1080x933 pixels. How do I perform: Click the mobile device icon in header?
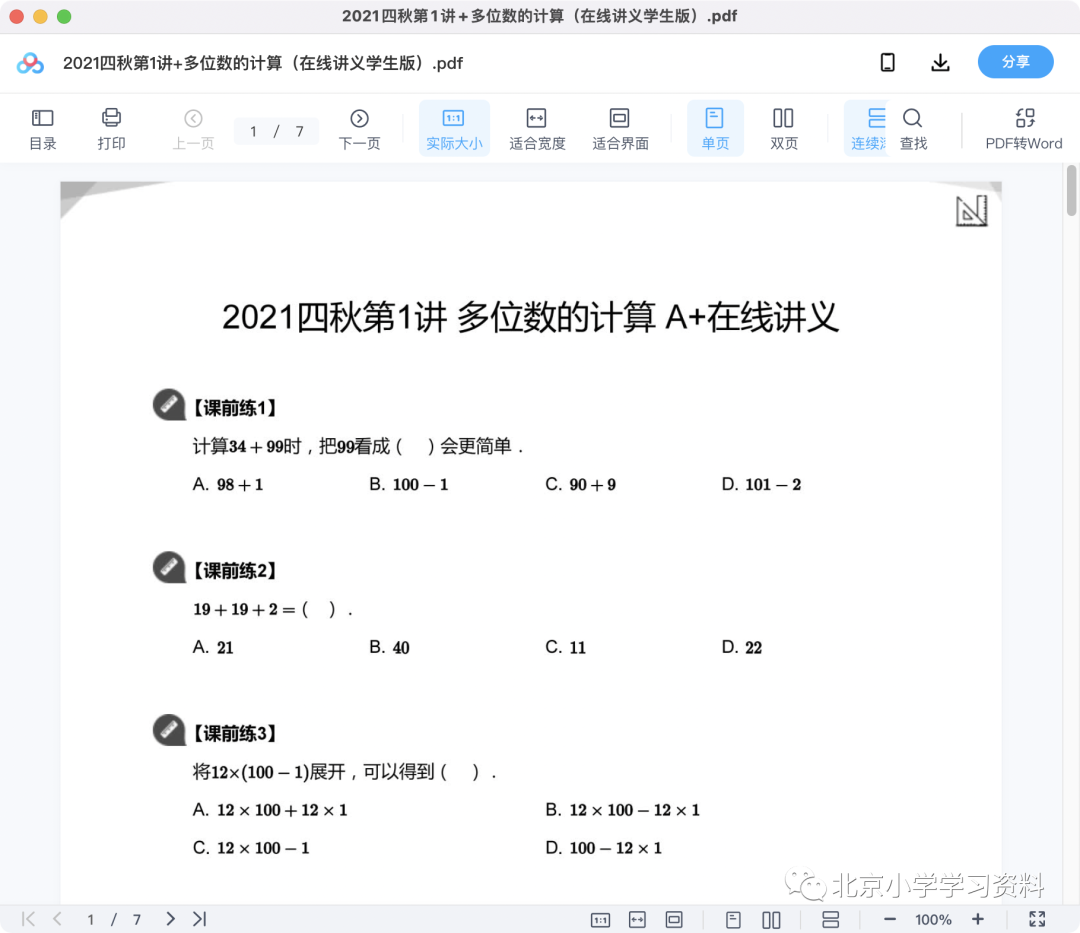point(888,63)
